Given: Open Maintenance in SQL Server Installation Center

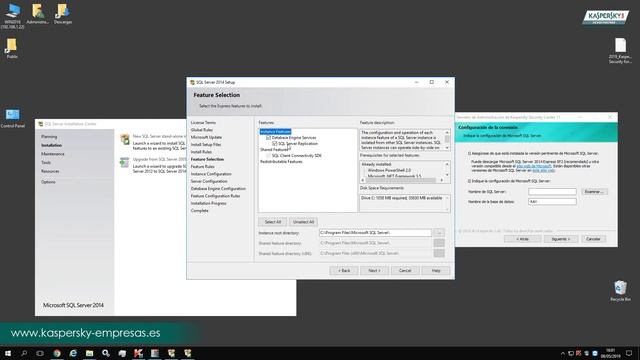Looking at the screenshot, I should pos(53,154).
